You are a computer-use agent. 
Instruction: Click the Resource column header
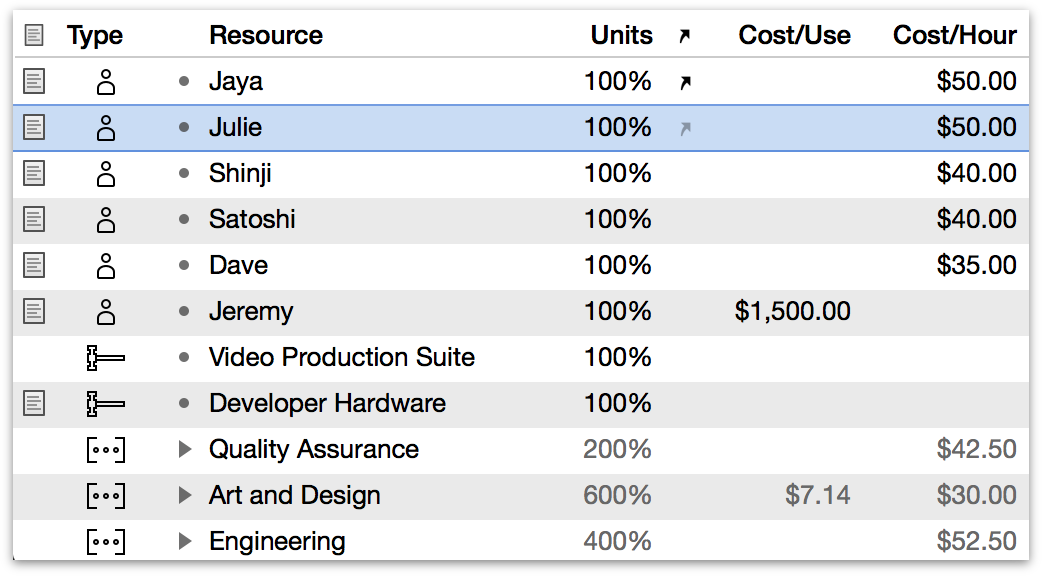(266, 35)
